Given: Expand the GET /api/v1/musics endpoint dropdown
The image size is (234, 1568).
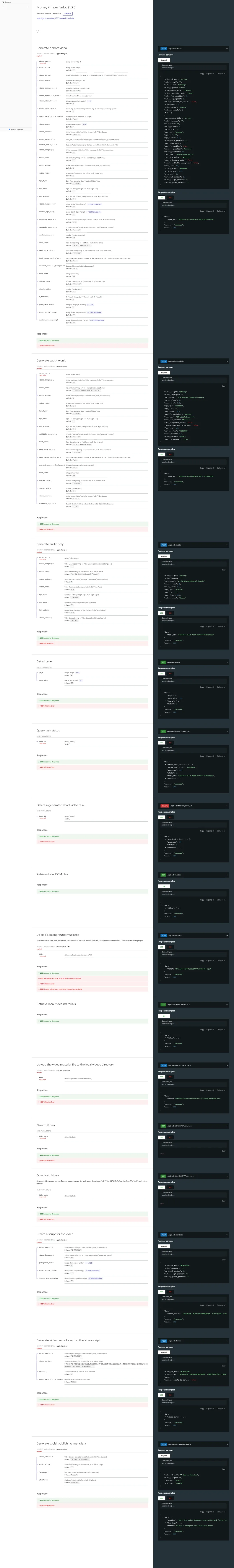Looking at the screenshot, I should click(x=194, y=875).
